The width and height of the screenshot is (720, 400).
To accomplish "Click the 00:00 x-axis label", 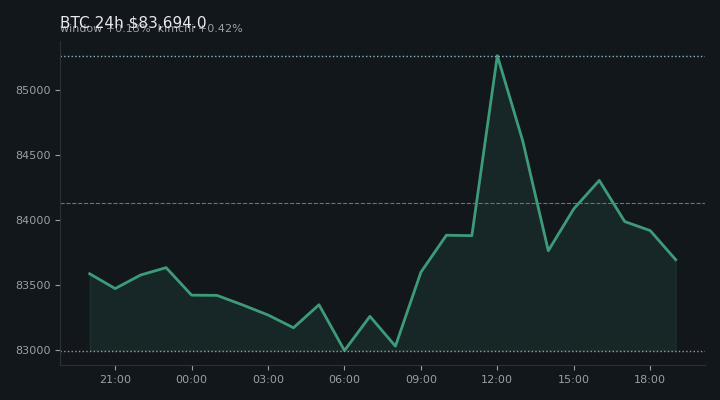I will click(192, 379).
